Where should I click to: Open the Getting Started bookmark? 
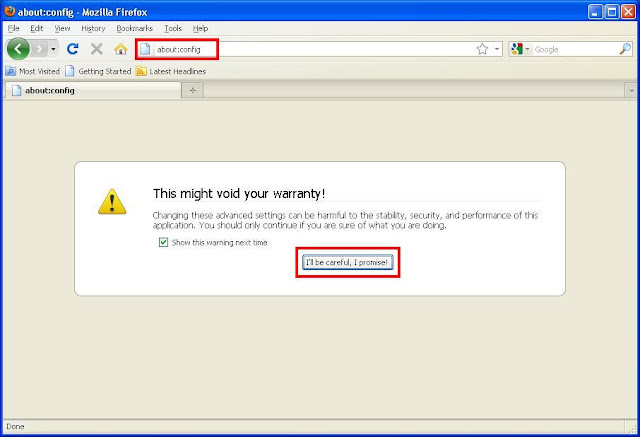pyautogui.click(x=98, y=71)
